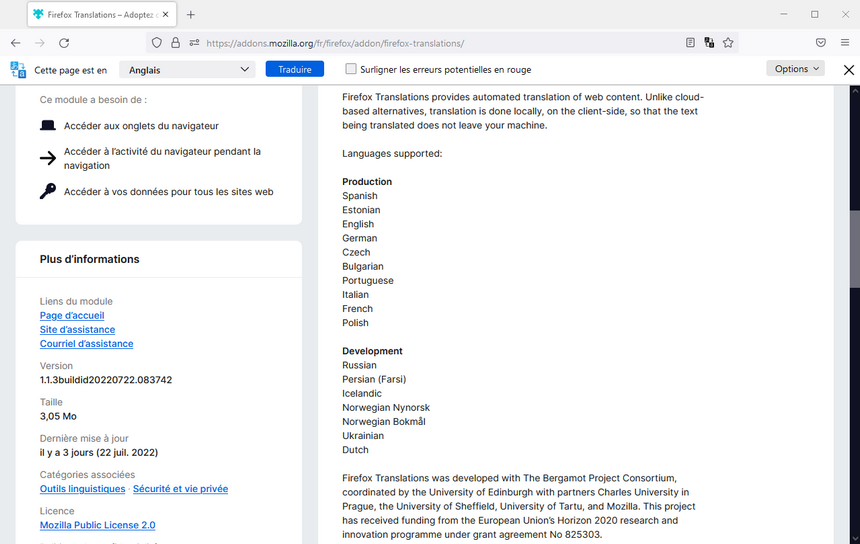The width and height of the screenshot is (860, 544).
Task: Close the translation bar
Action: click(x=848, y=70)
